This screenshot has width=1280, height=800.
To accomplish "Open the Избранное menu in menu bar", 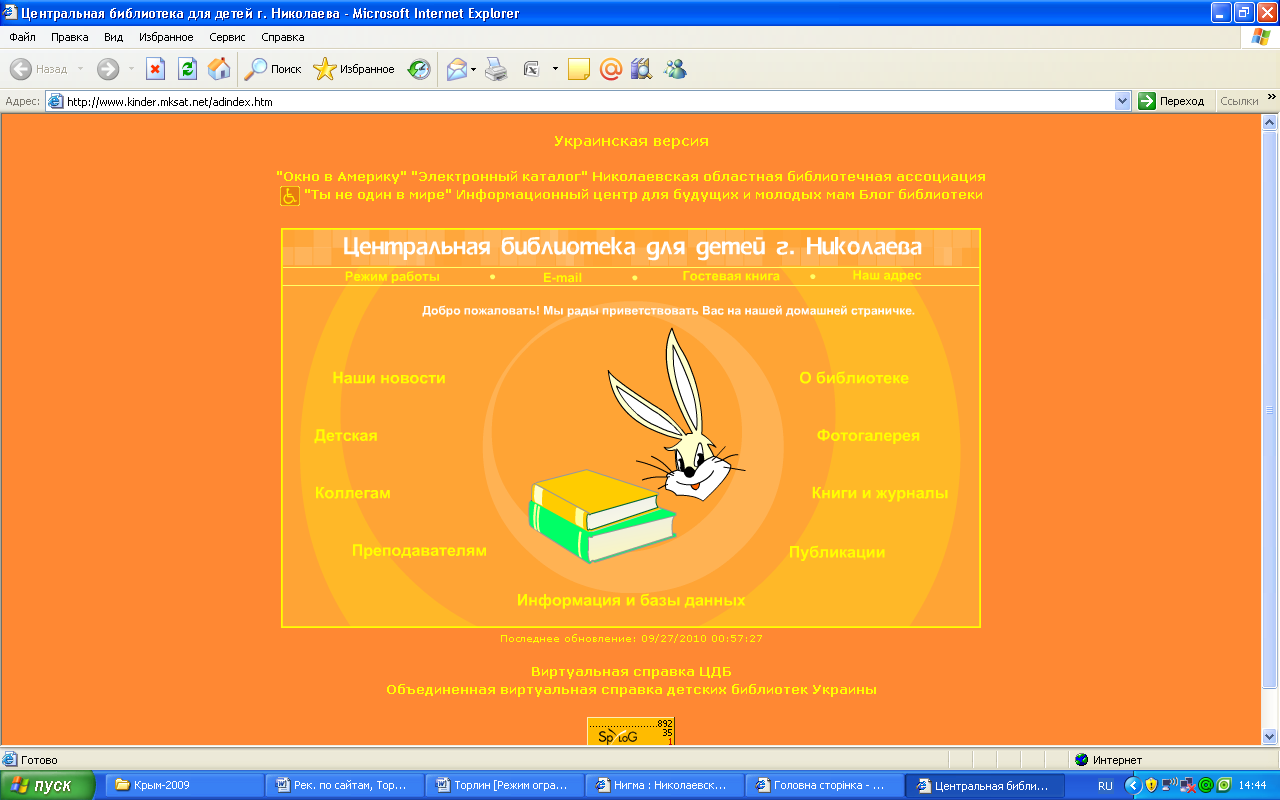I will click(x=167, y=37).
